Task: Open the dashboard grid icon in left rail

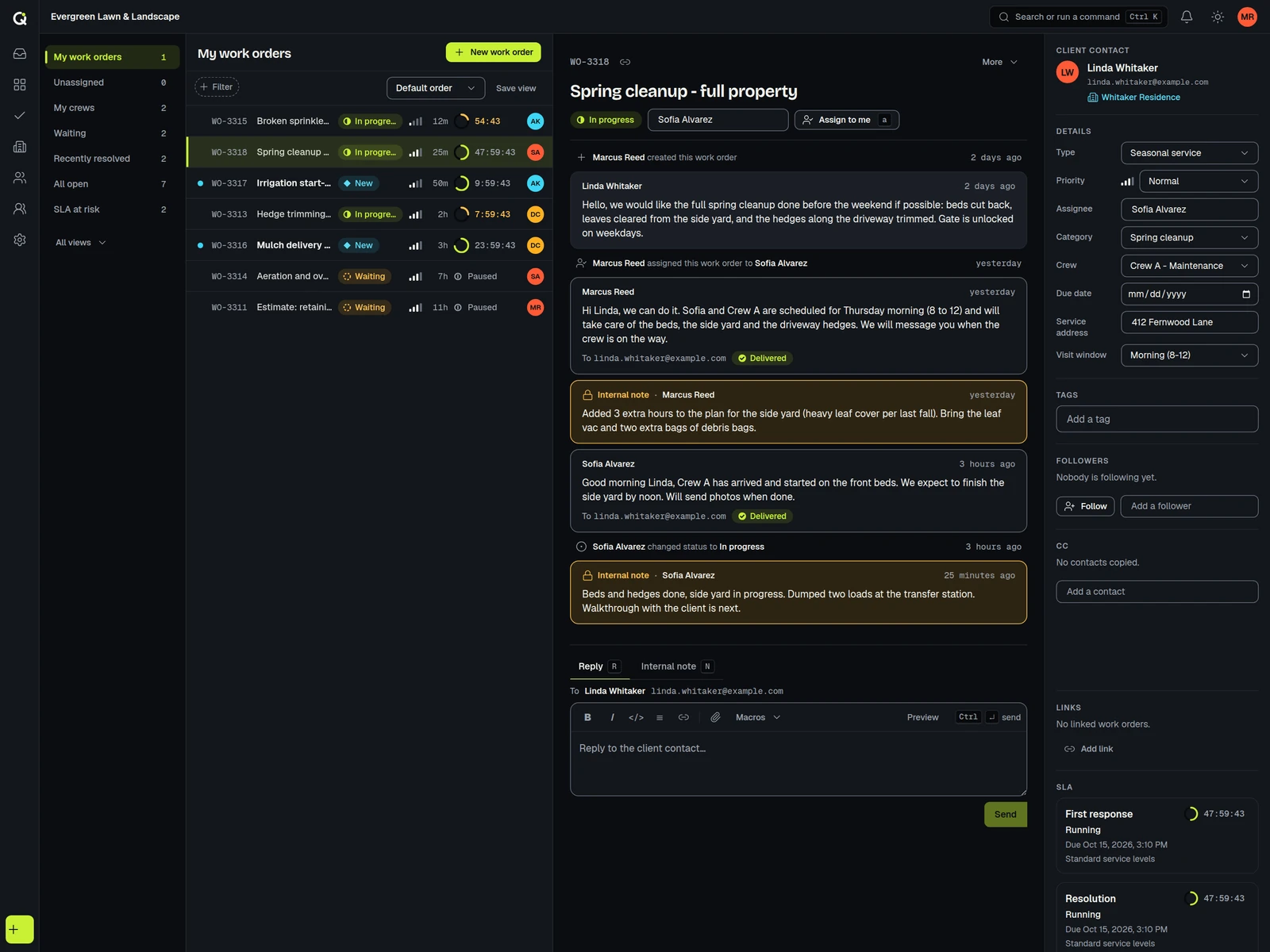Action: pos(20,84)
